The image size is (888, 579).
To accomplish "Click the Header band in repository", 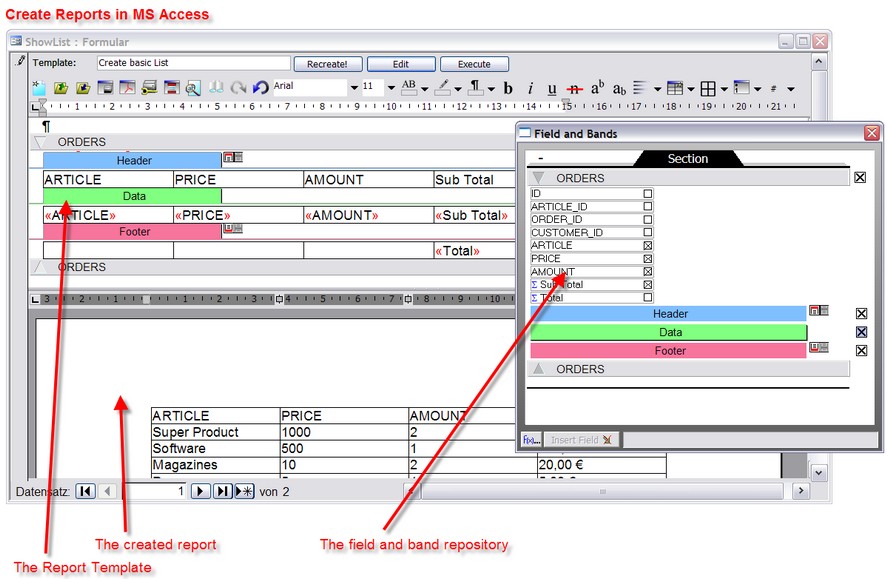I will coord(669,314).
